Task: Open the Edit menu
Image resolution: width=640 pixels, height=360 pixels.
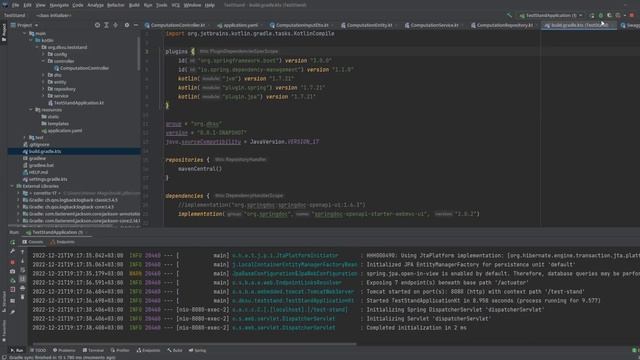Action: [x=27, y=5]
